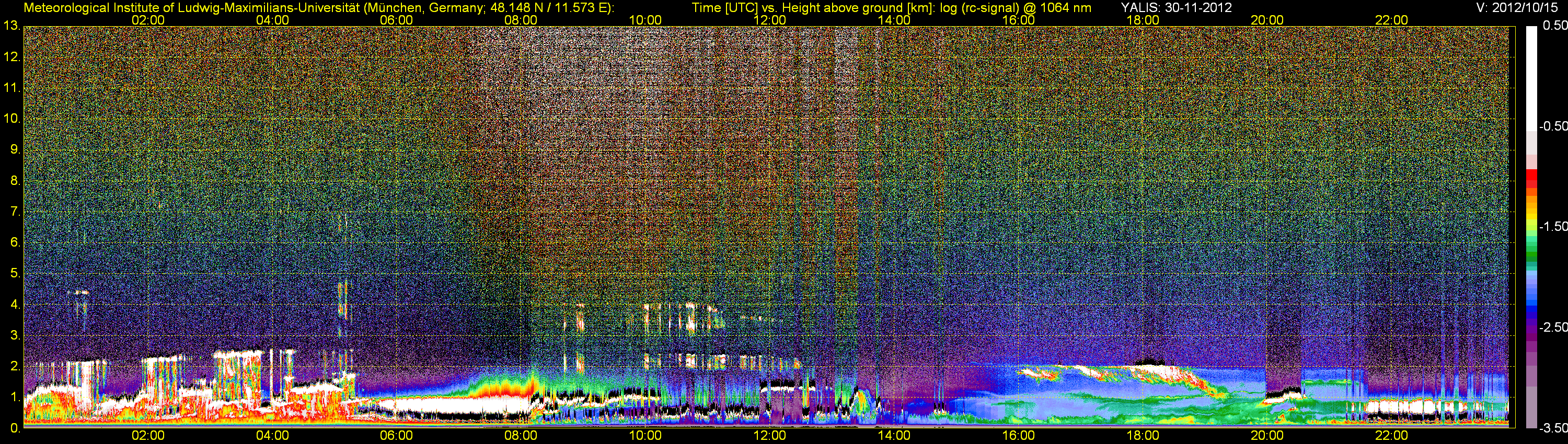Click the Meteorological Institute Ludwig-Maximilians-Universität title text

318,8
